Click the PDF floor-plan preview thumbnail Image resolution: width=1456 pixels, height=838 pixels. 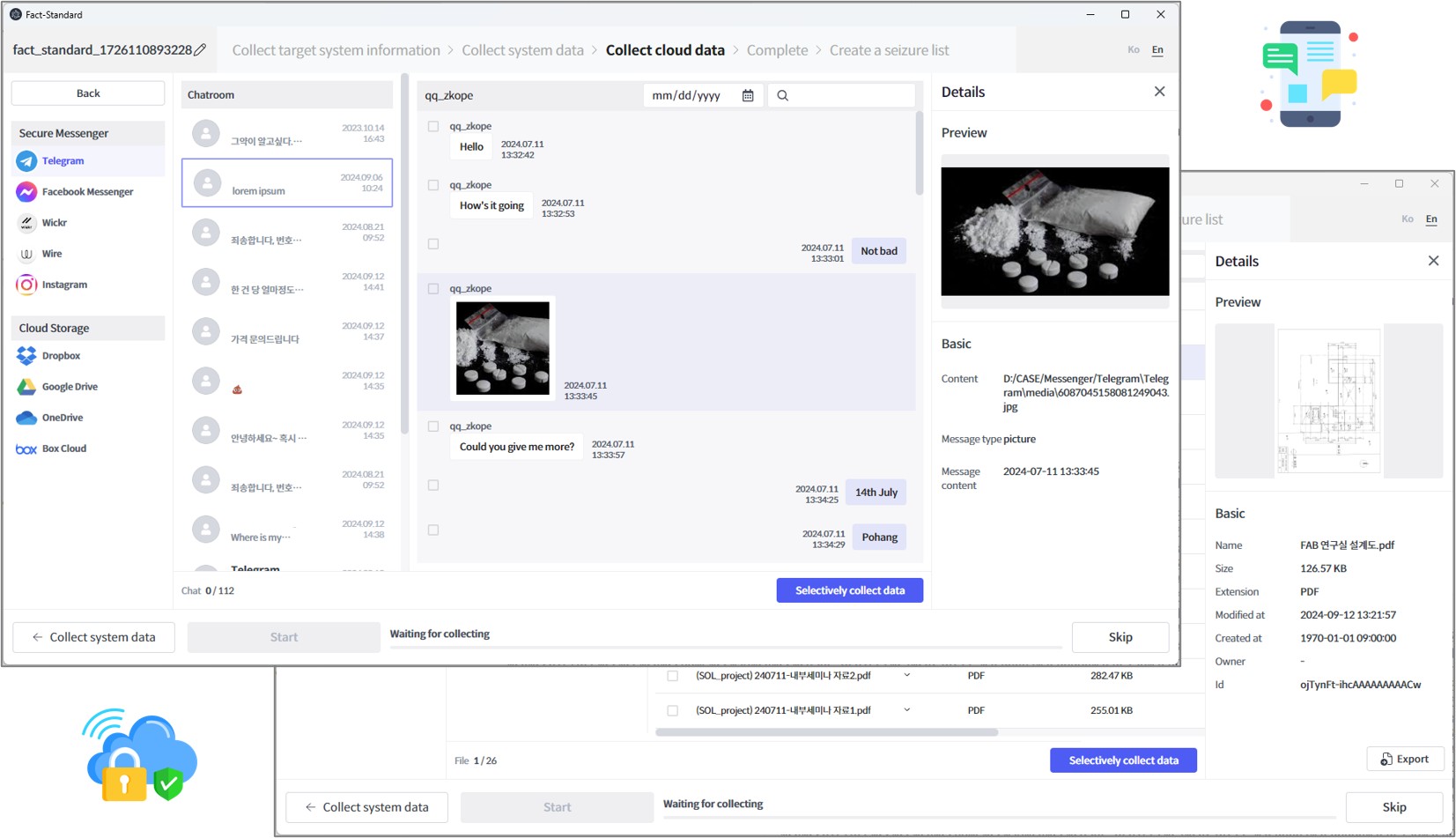click(x=1329, y=401)
